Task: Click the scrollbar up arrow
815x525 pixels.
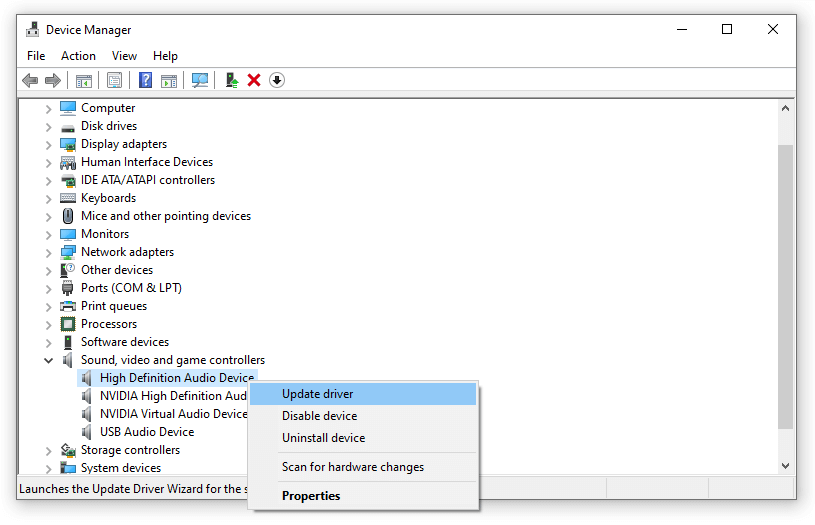Action: (785, 108)
